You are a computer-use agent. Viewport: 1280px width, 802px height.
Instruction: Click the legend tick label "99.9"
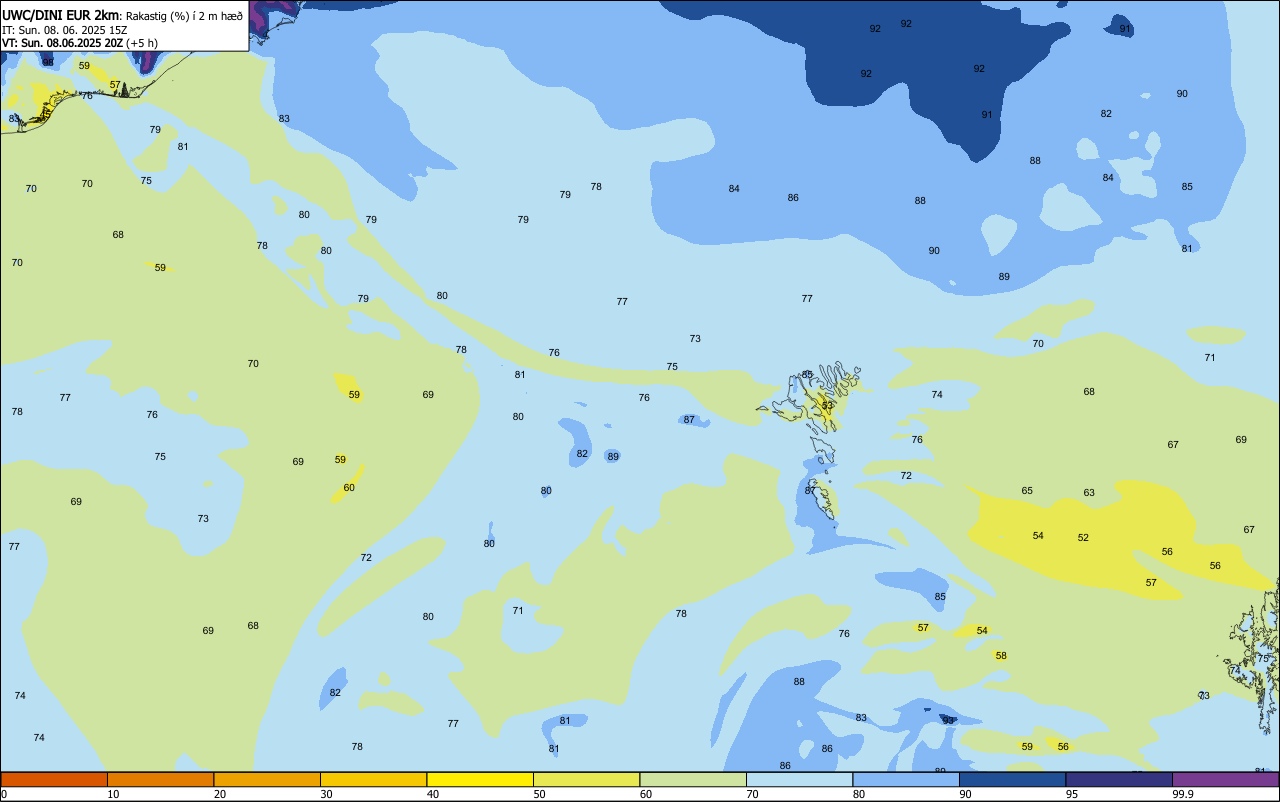pyautogui.click(x=1183, y=794)
